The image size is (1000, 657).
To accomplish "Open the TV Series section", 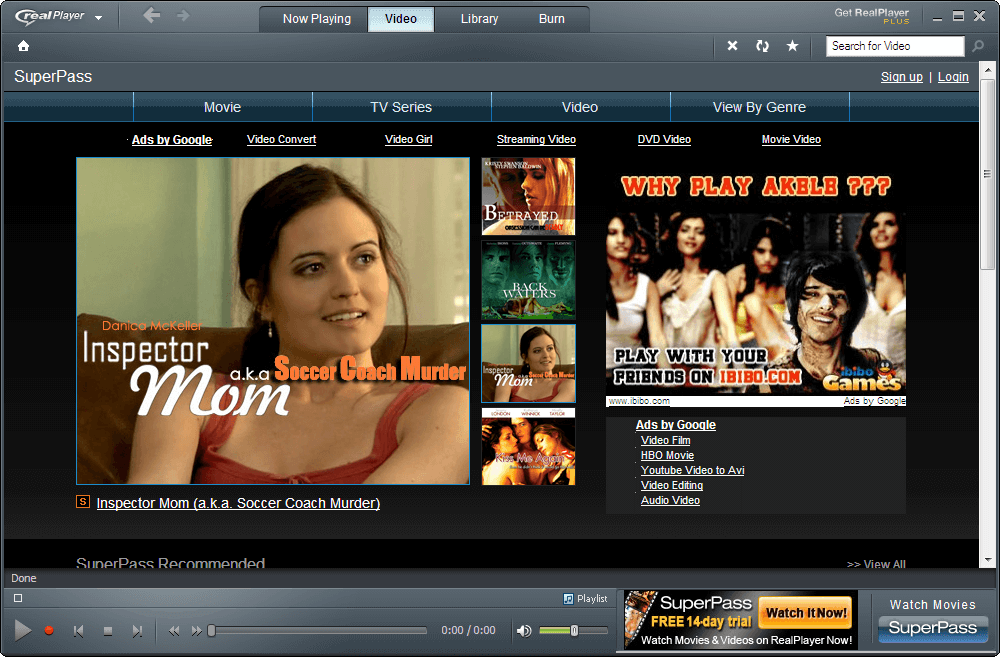I will tap(401, 107).
